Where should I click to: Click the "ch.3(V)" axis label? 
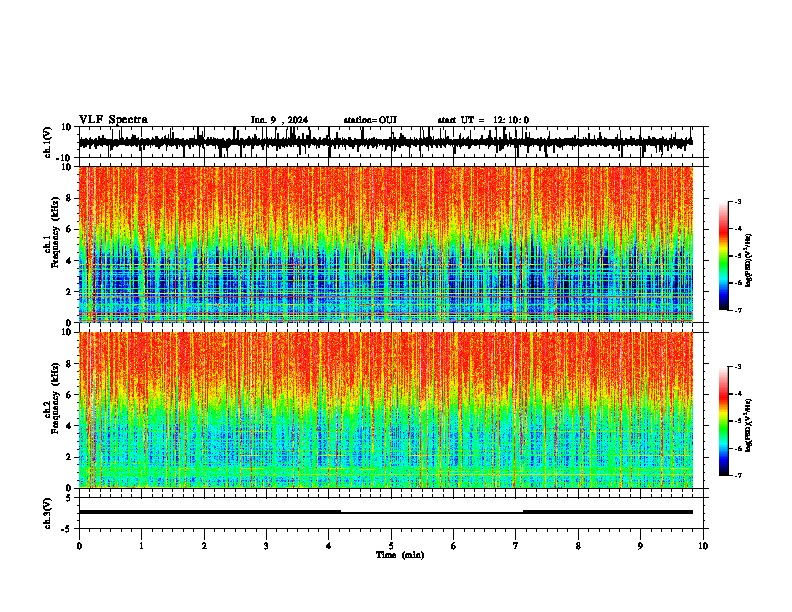pos(47,513)
